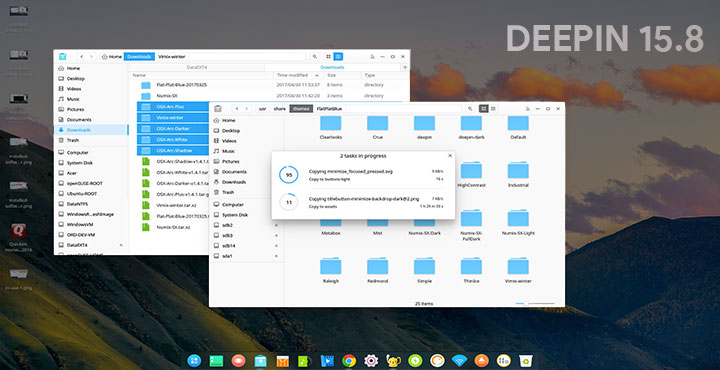Viewport: 720px width, 370px height.
Task: Open the Raleigh theme folder
Action: point(331,270)
